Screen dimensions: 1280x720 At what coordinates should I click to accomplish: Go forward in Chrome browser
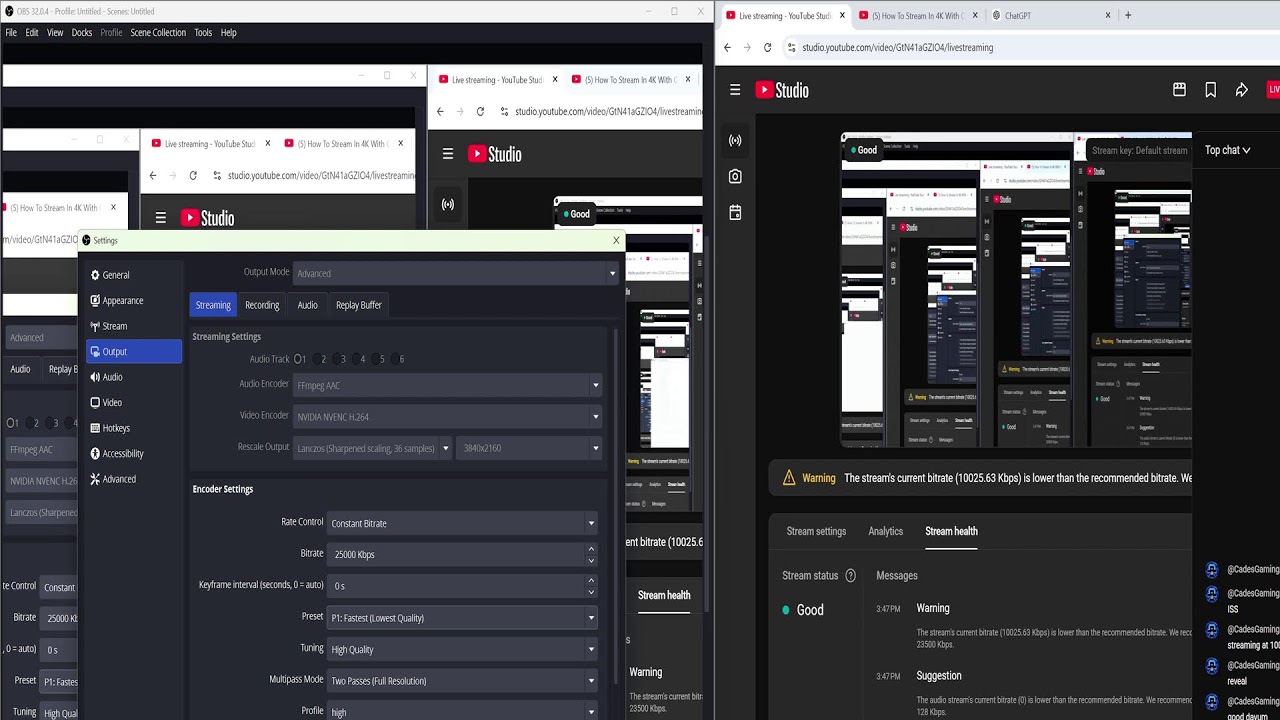click(747, 47)
